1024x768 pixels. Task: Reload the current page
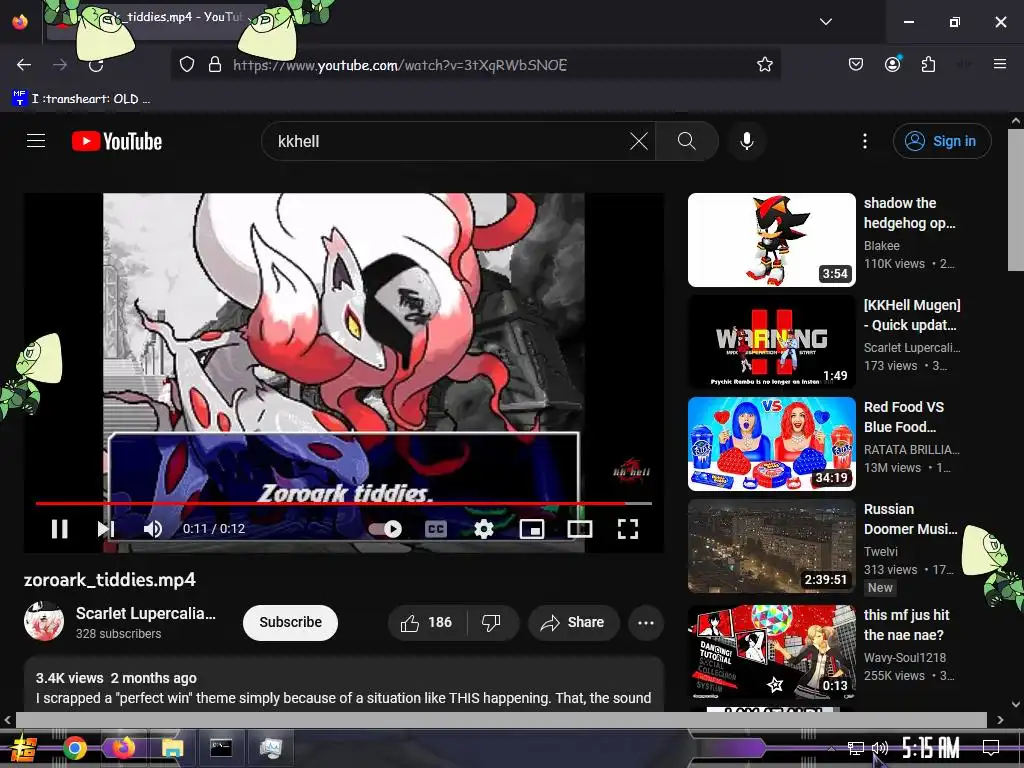point(96,65)
